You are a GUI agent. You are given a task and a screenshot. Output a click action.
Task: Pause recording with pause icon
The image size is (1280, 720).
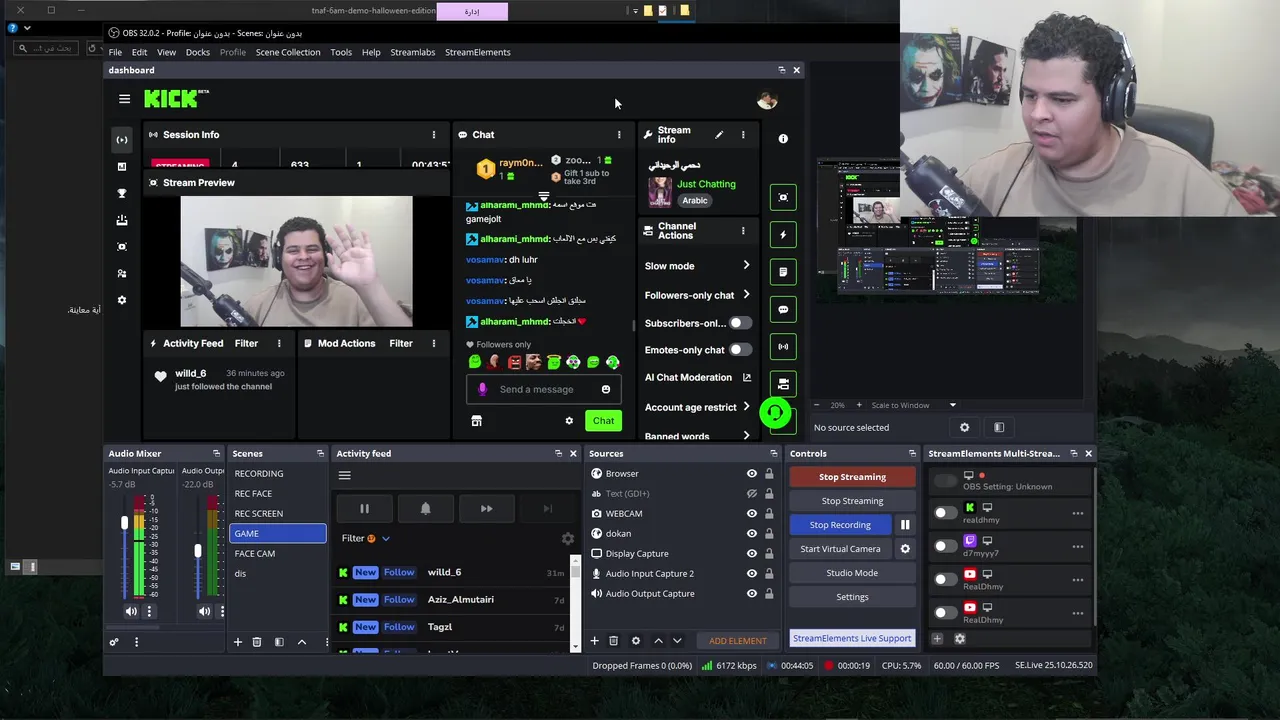(x=905, y=525)
